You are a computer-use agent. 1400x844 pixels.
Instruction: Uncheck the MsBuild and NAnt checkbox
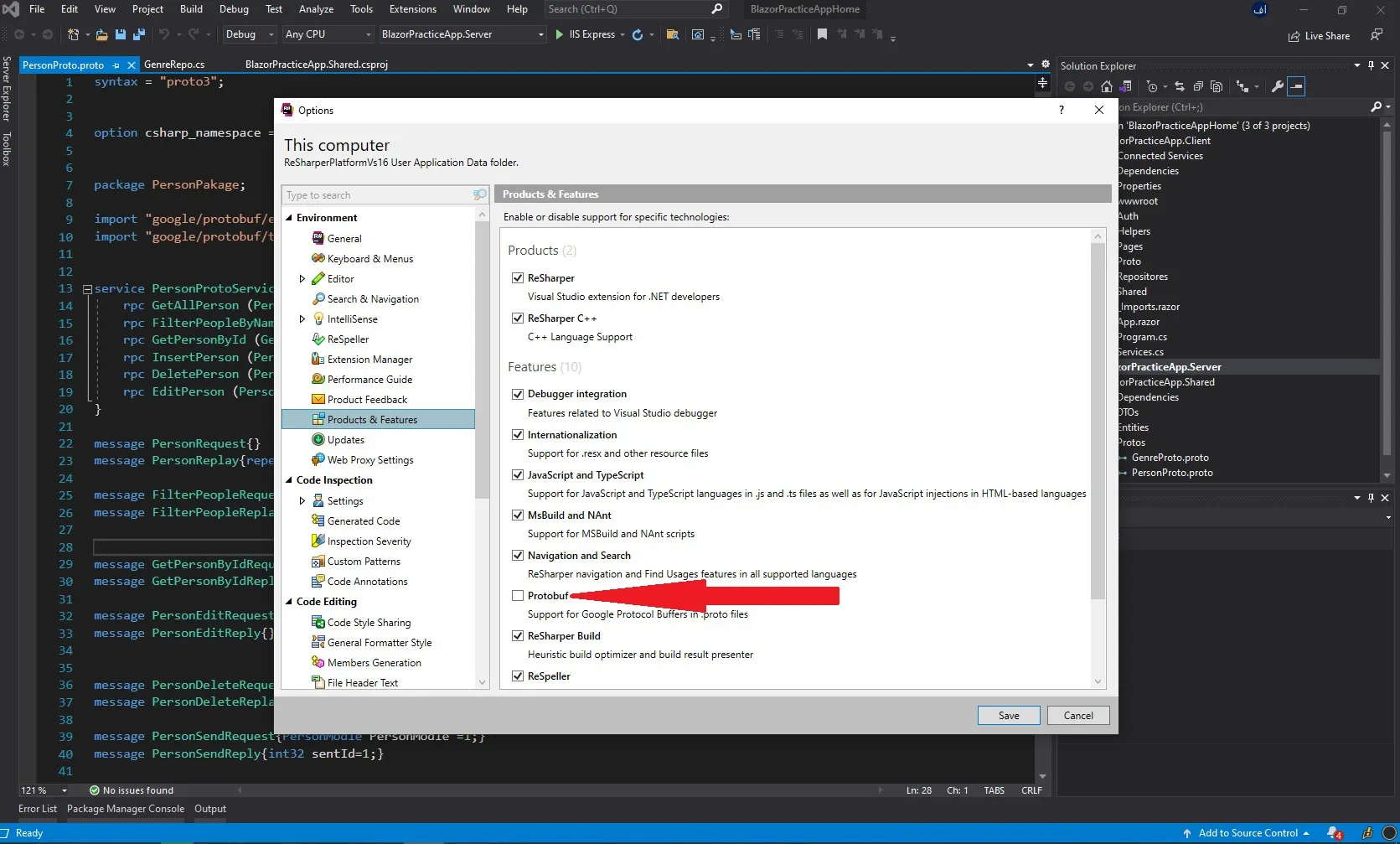tap(518, 515)
